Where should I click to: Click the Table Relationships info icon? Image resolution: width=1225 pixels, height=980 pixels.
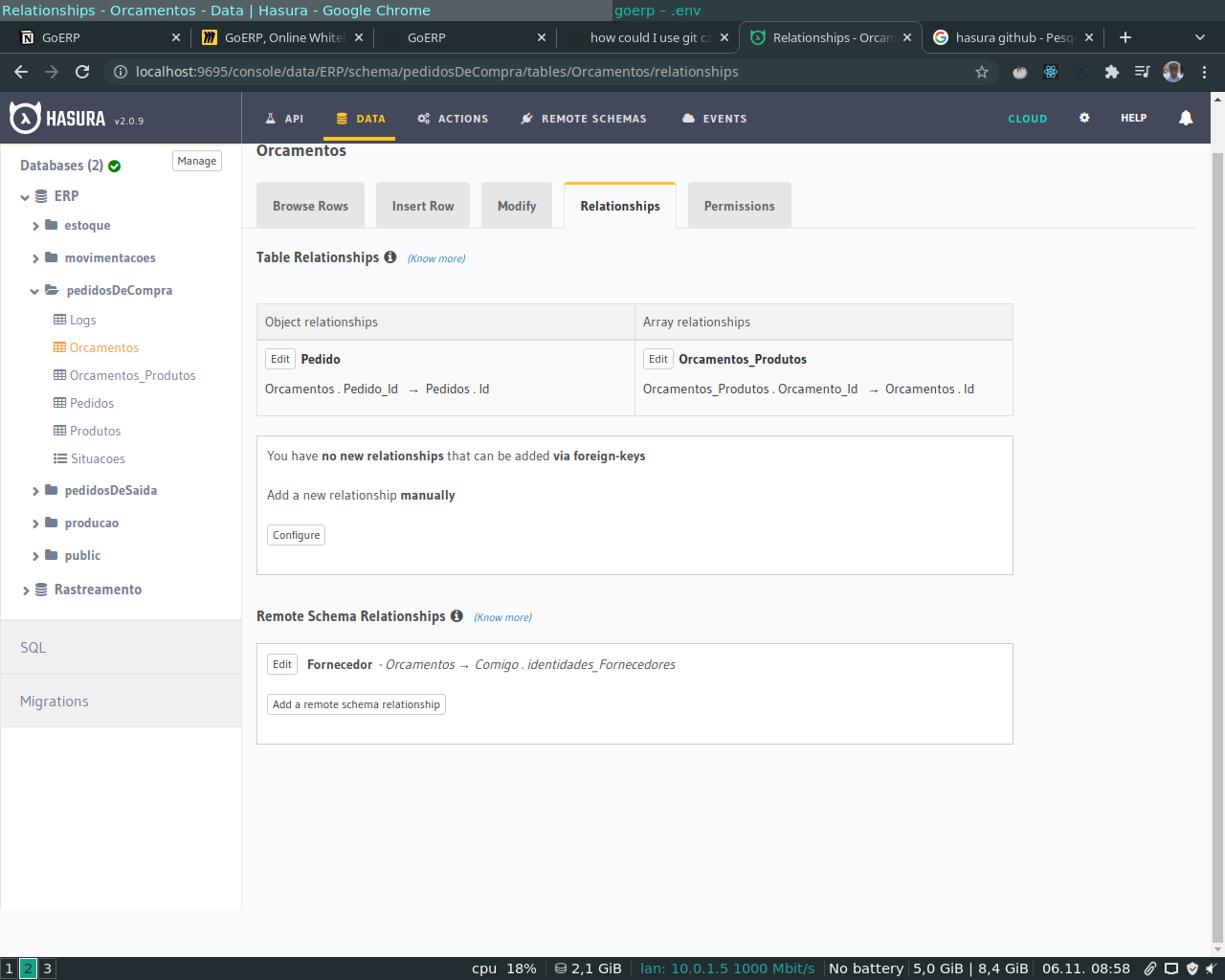tap(390, 256)
